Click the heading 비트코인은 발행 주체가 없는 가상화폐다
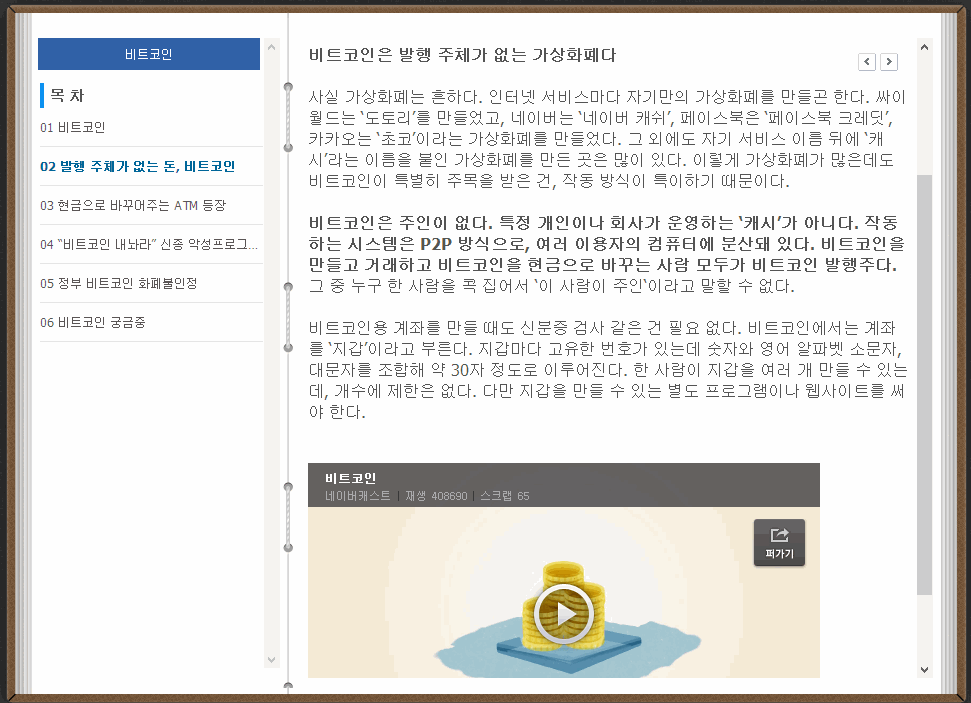Image resolution: width=971 pixels, height=703 pixels. click(463, 55)
